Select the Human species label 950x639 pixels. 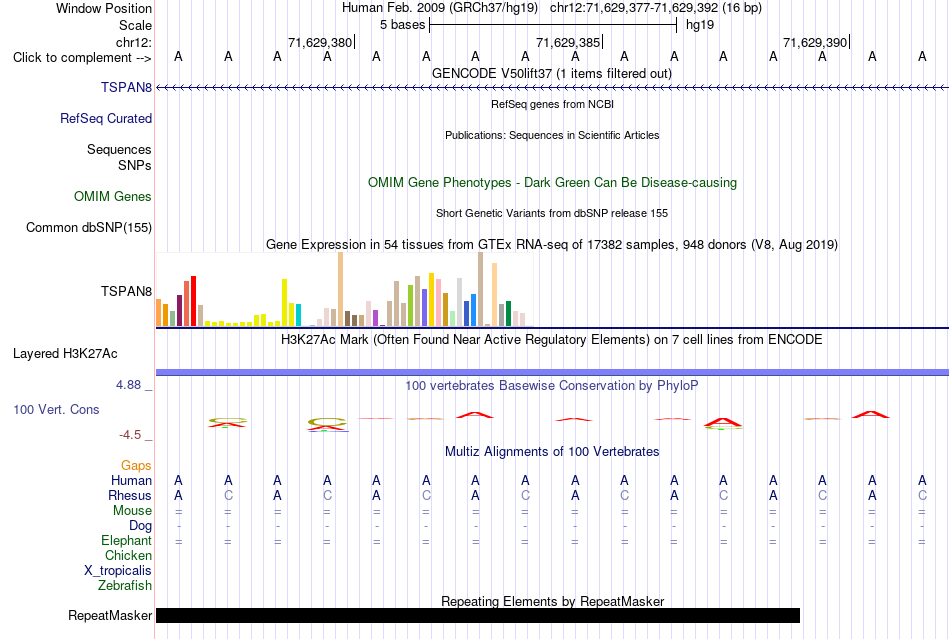click(131, 480)
